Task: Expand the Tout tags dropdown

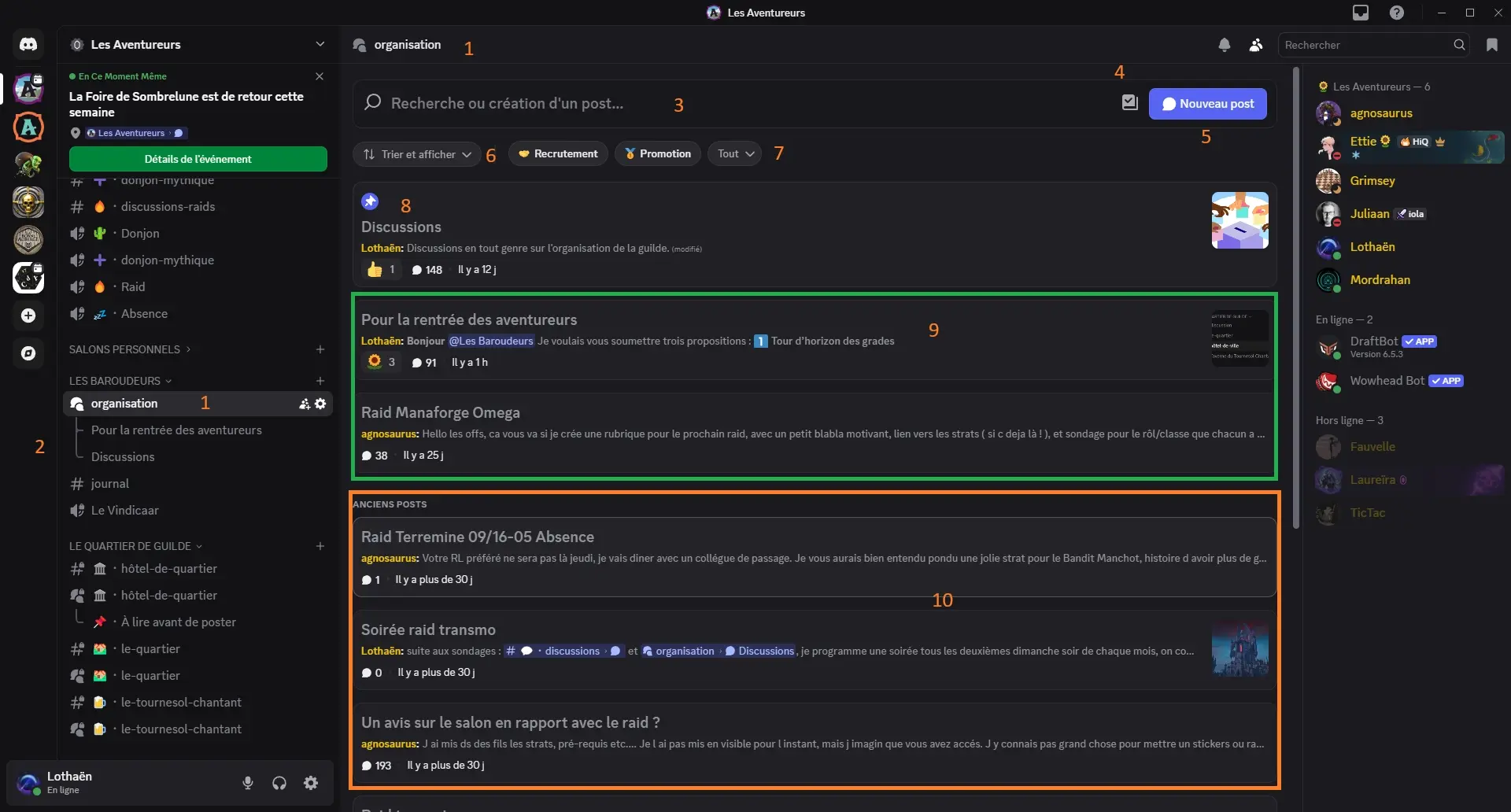Action: tap(735, 154)
